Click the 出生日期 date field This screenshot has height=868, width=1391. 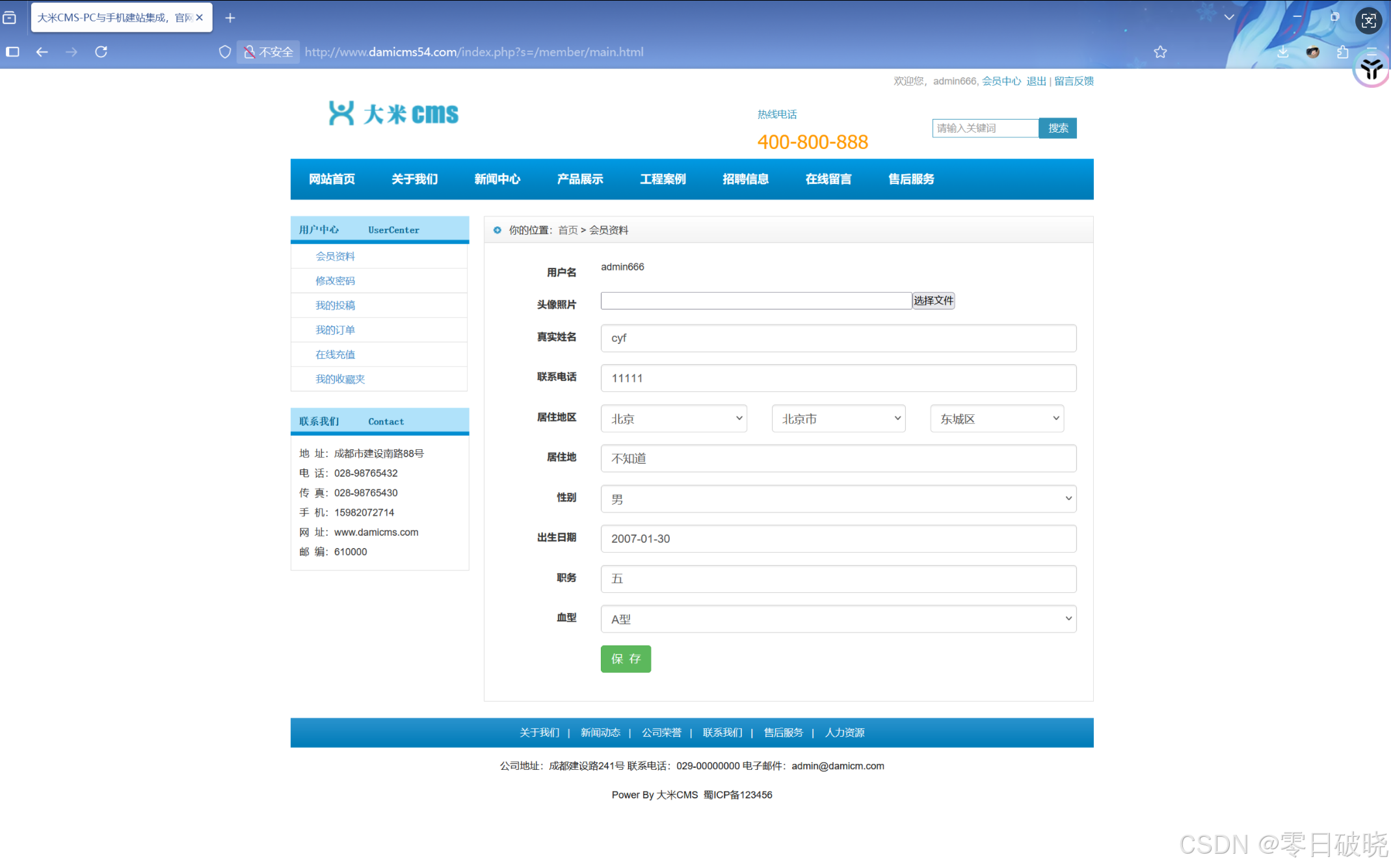pos(838,538)
